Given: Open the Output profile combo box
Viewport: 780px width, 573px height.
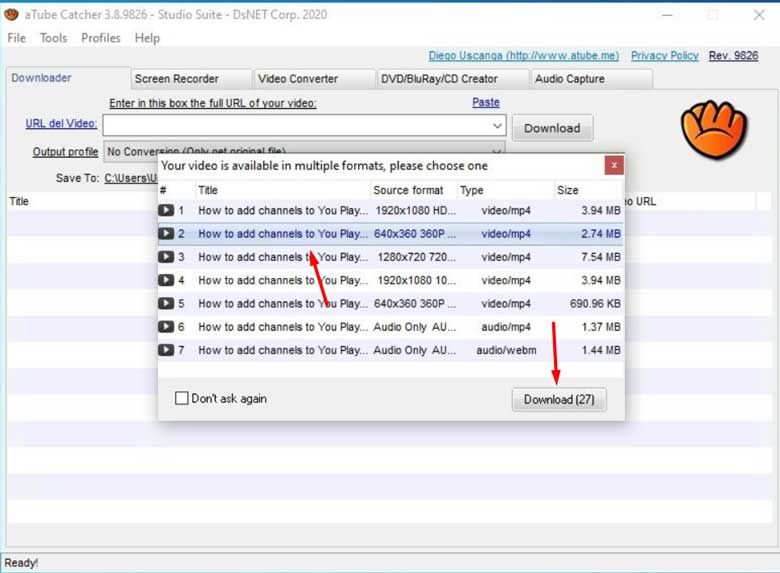Looking at the screenshot, I should [304, 151].
